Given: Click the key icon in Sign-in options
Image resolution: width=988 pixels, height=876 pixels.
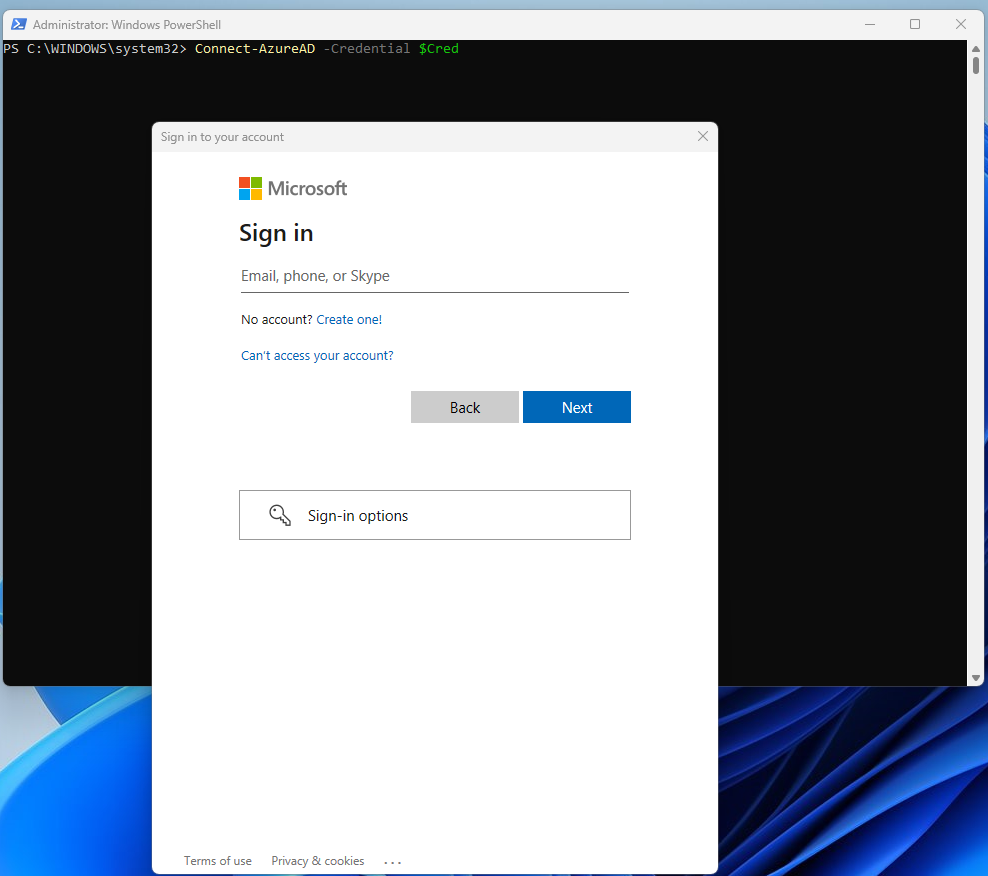Looking at the screenshot, I should 280,515.
